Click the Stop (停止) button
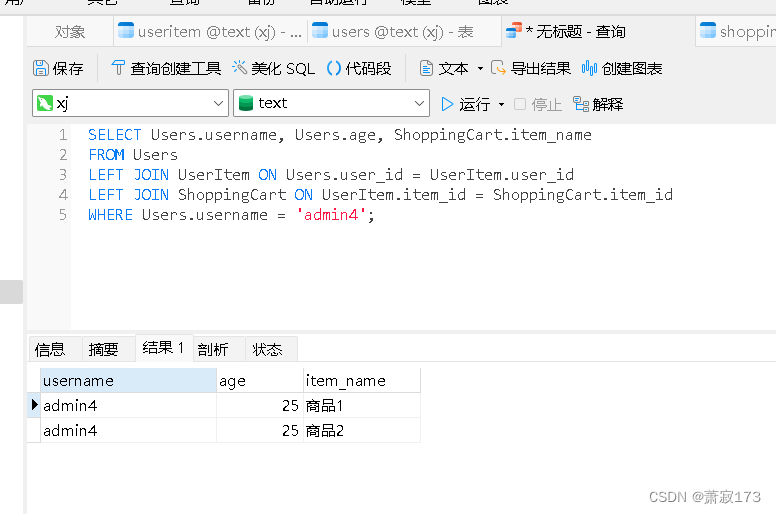The image size is (776, 514). [x=537, y=104]
